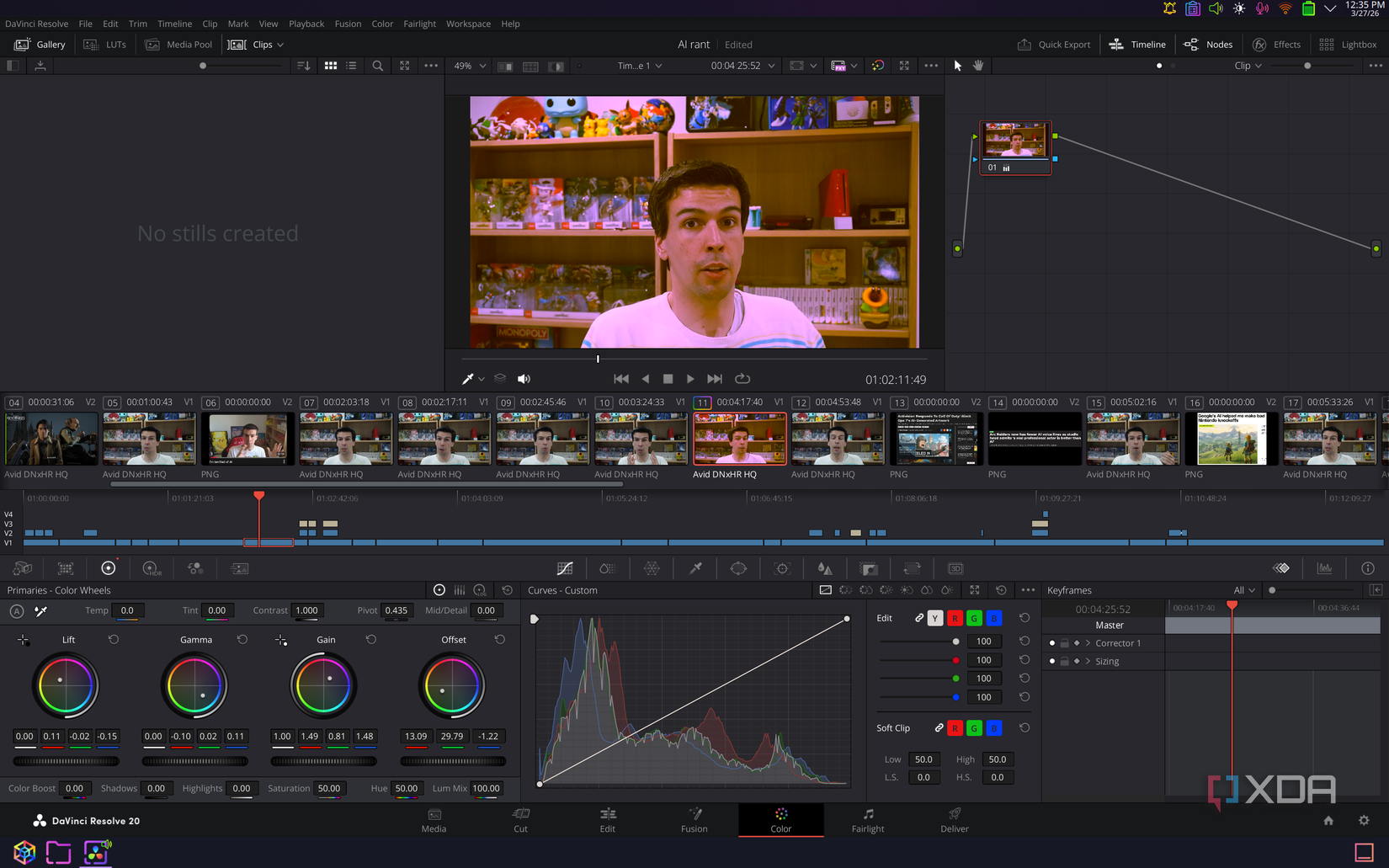The image size is (1389, 868).
Task: Open the Effects panel
Action: [x=1277, y=44]
